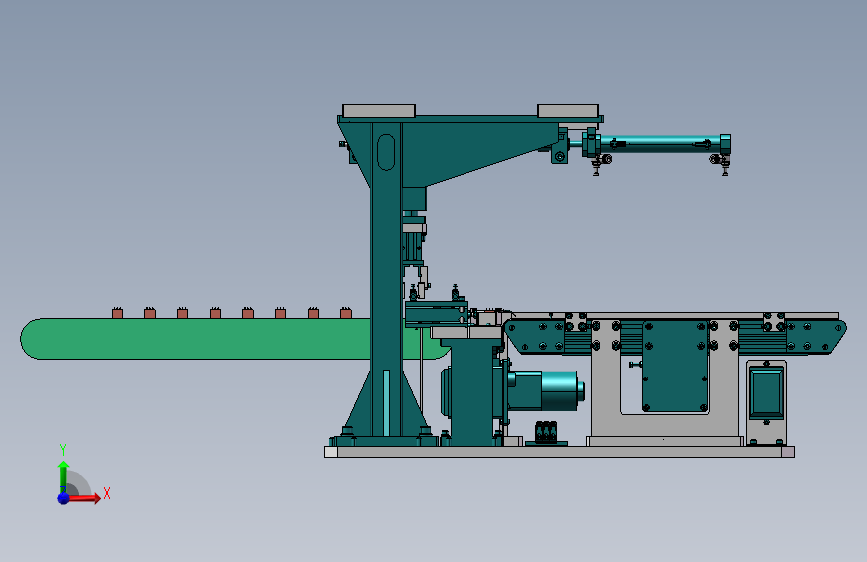Select the small teal panel box at far right
Screen dimensions: 867x562
click(766, 394)
